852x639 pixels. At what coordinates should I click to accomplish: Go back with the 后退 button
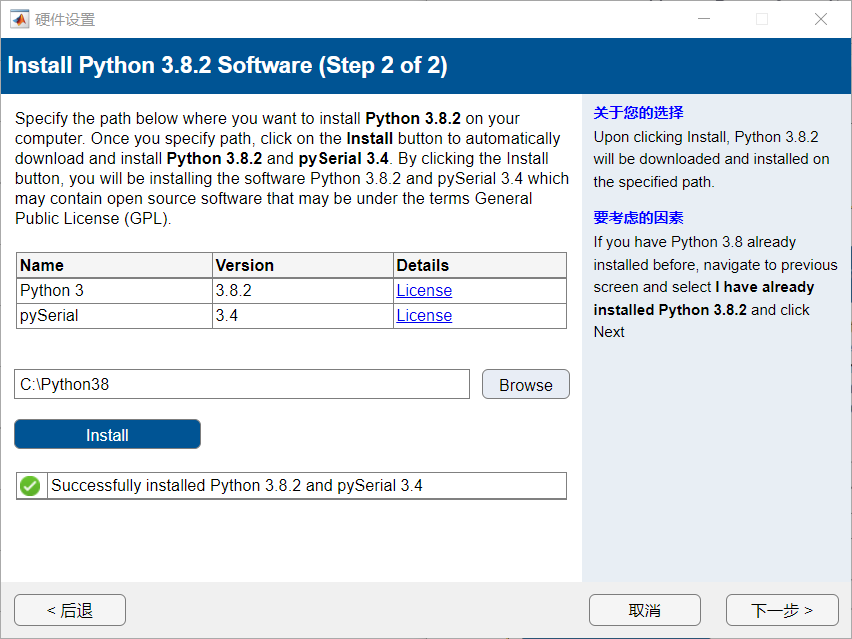(x=70, y=610)
